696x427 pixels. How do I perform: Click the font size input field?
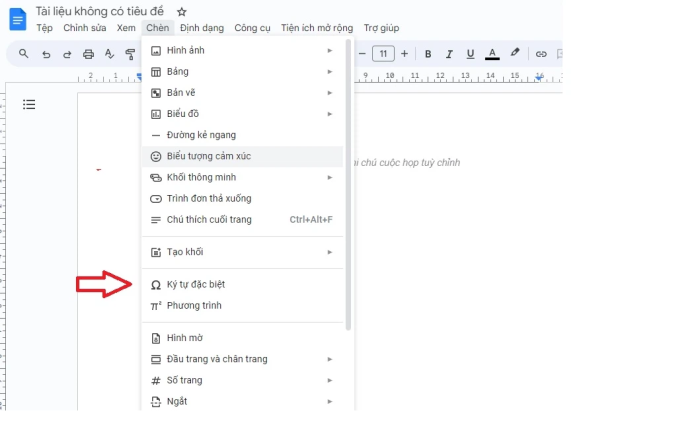coord(383,54)
